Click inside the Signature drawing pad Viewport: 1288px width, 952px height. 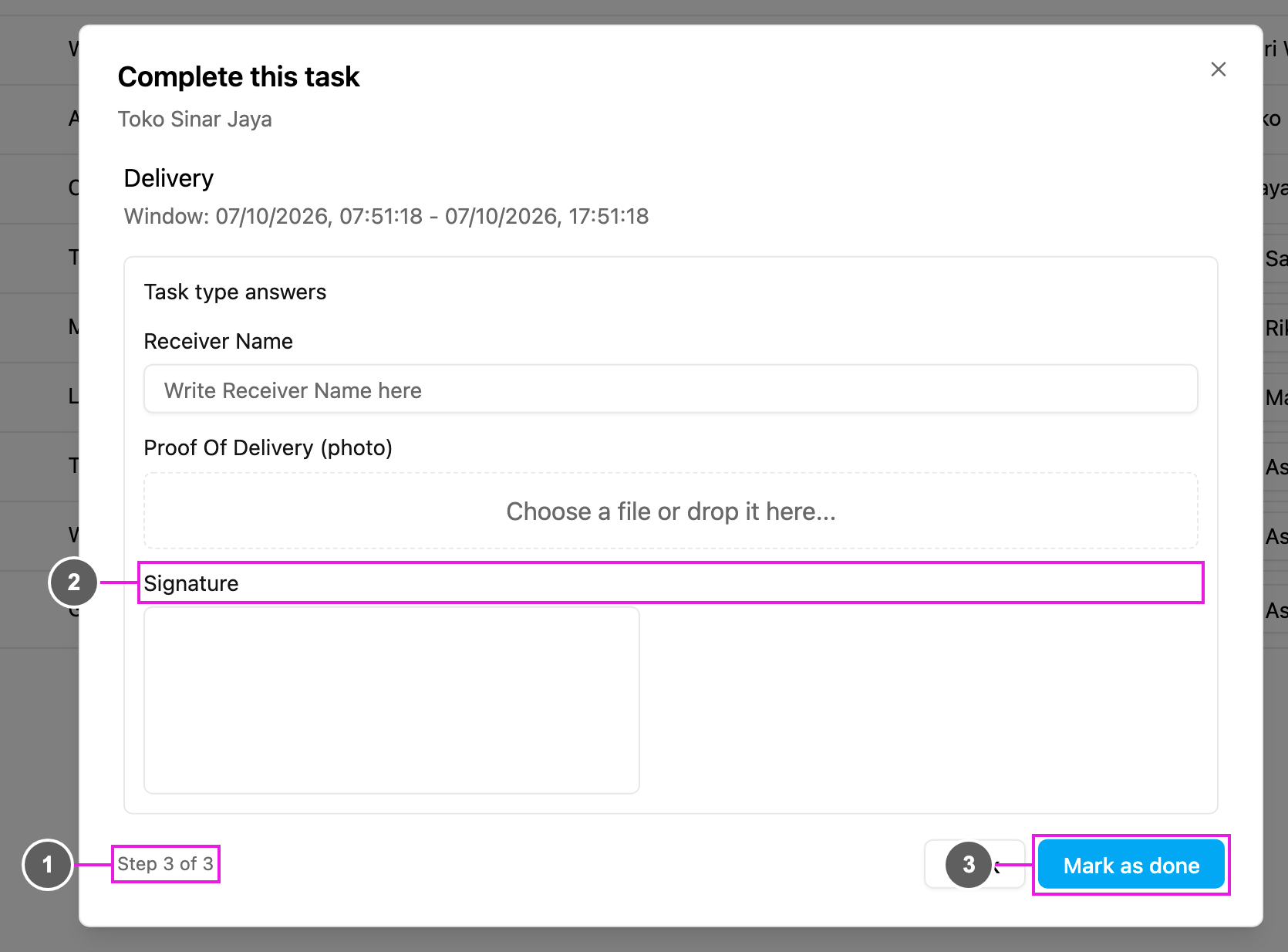point(392,700)
